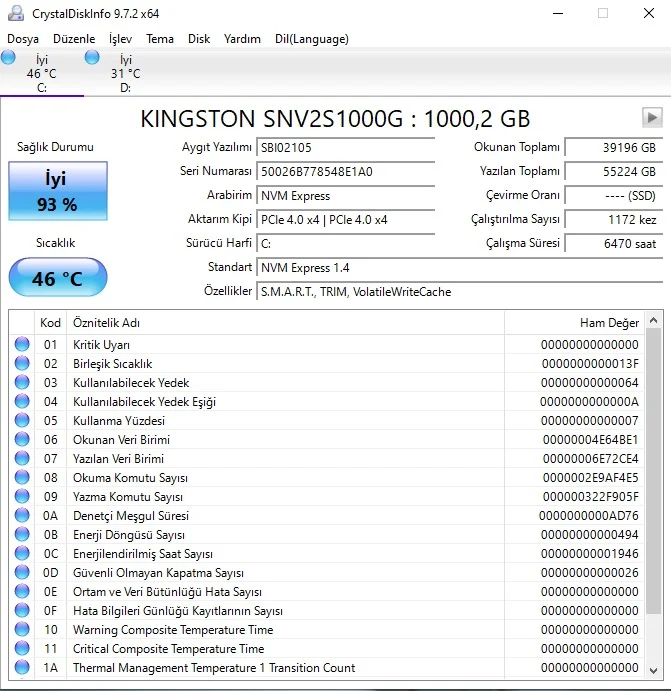
Task: Select the D: drive status orb
Action: pos(92,59)
